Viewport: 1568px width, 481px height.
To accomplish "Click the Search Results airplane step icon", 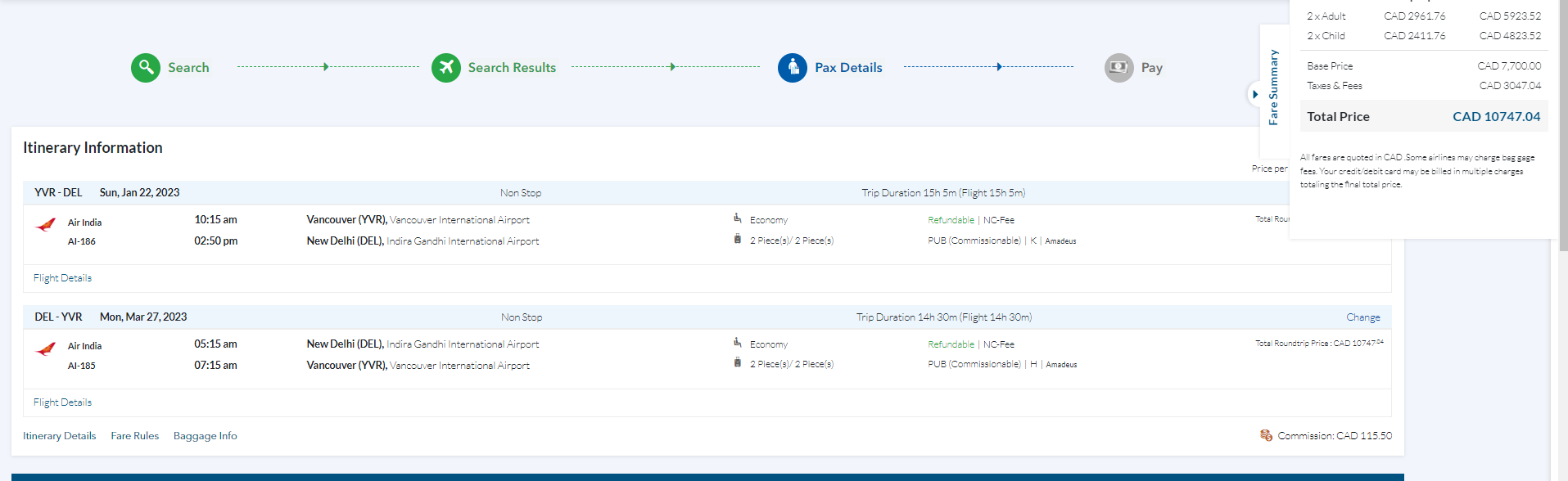I will 446,68.
